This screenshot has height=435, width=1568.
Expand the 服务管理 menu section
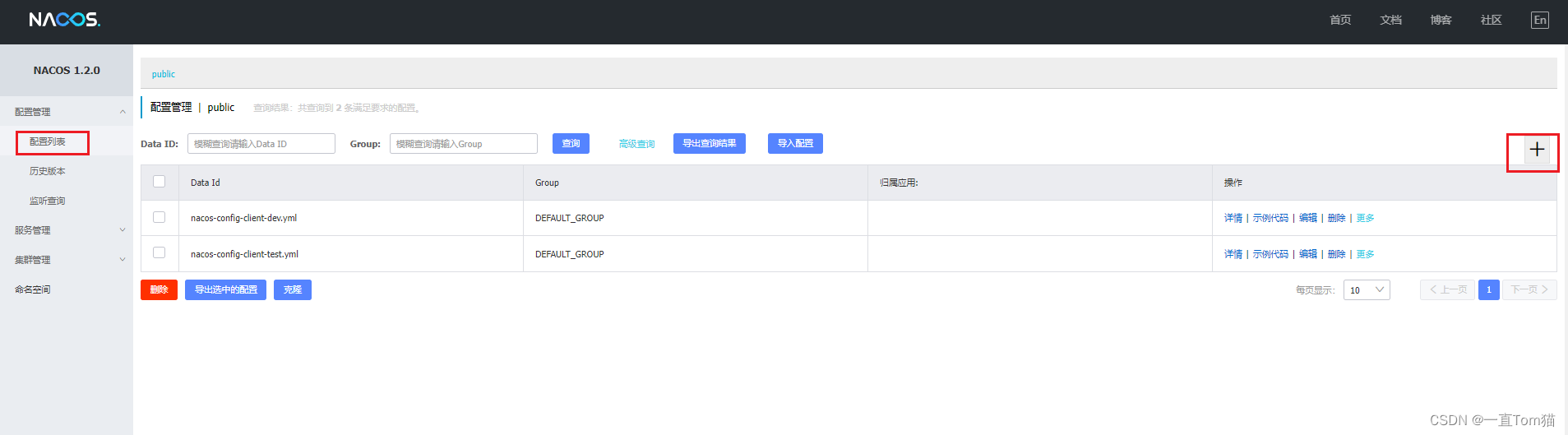pyautogui.click(x=67, y=230)
